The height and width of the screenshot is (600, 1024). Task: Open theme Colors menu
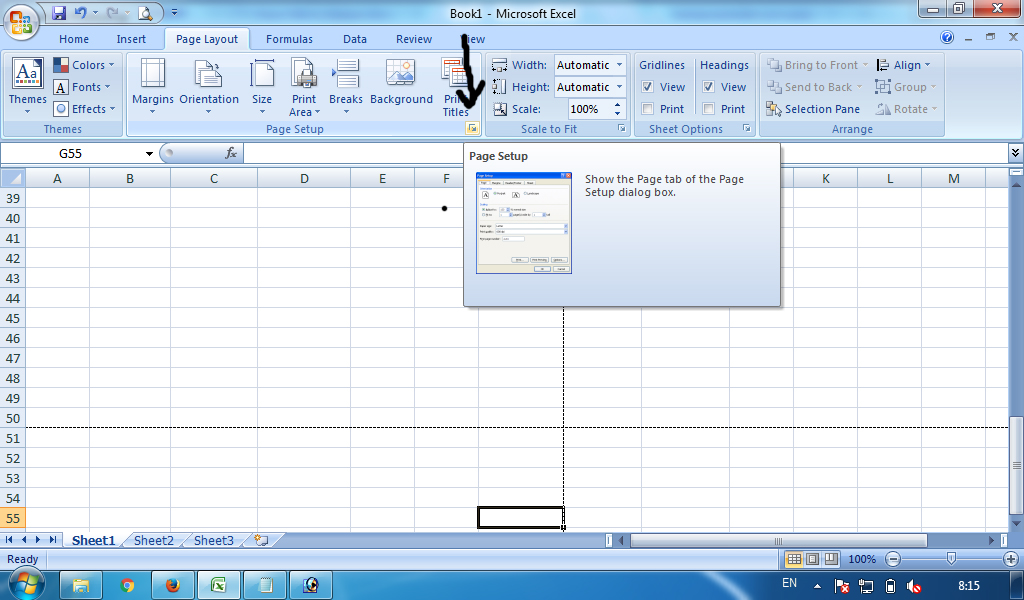84,65
